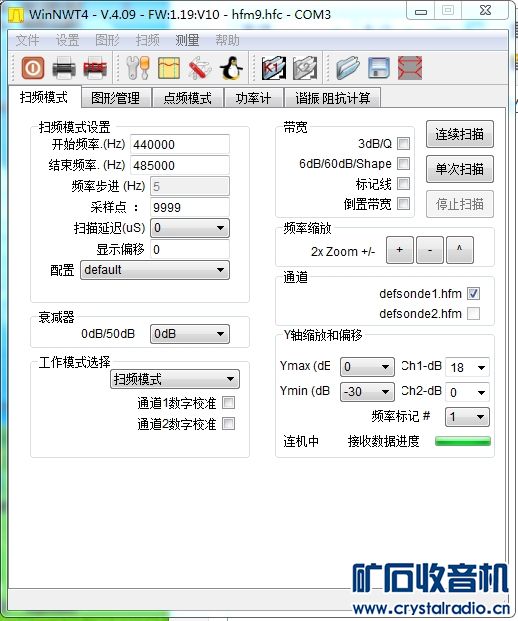Image resolution: width=518 pixels, height=621 pixels.
Task: Click the 连续扫描 button
Action: click(x=459, y=134)
